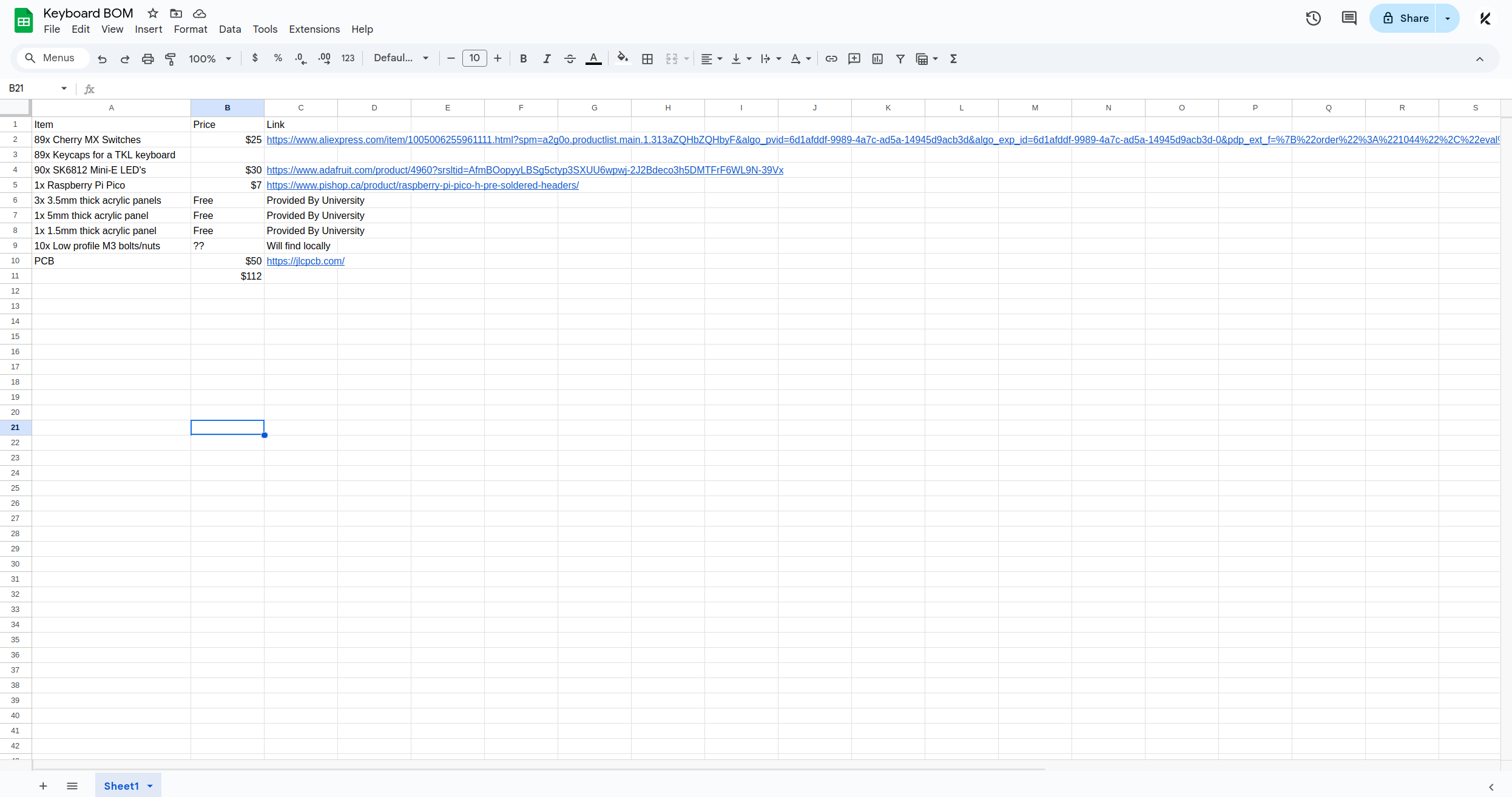Format selected value as percent
Viewport: 1512px width, 797px height.
coord(278,58)
